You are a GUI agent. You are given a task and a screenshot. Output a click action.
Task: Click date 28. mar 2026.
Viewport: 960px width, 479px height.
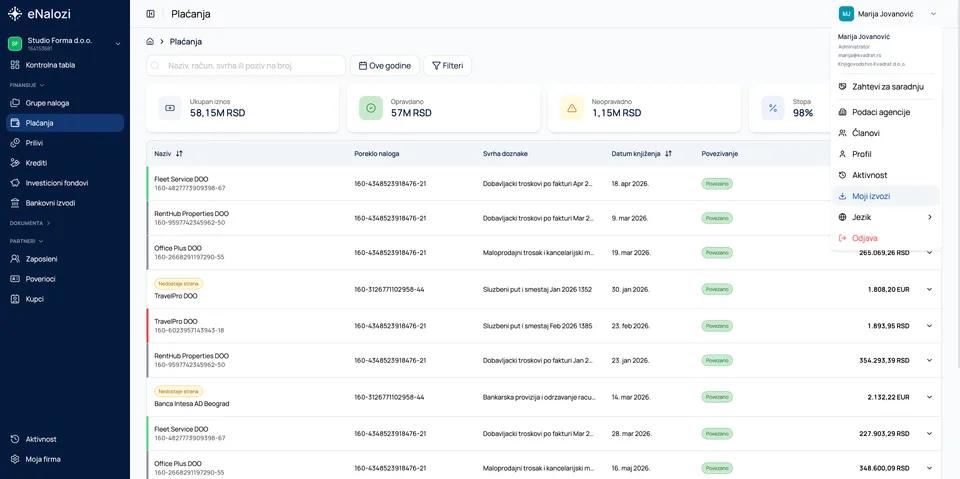(631, 434)
